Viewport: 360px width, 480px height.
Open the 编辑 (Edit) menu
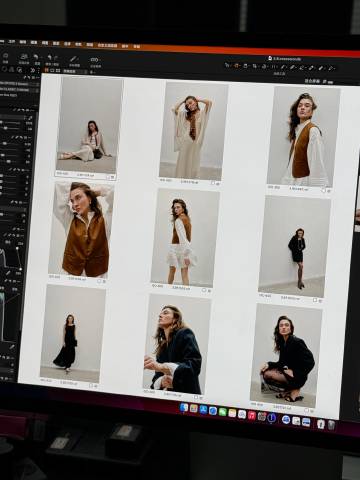(22, 42)
